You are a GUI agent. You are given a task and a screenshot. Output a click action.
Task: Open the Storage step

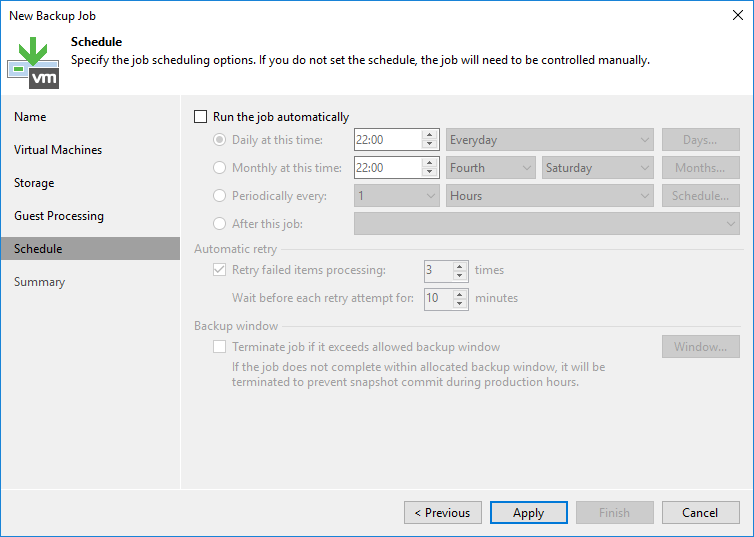coord(34,183)
